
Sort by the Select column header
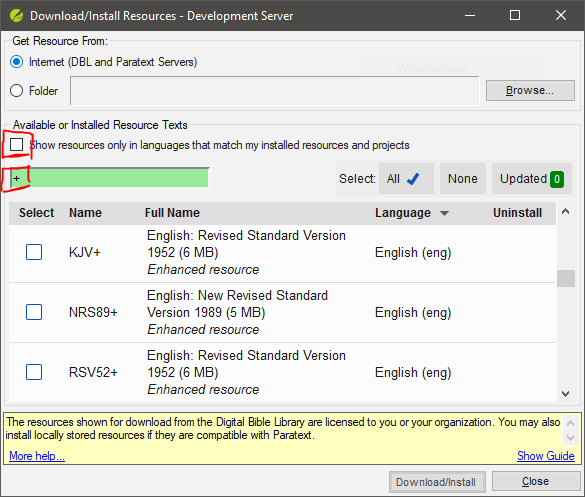pos(37,213)
